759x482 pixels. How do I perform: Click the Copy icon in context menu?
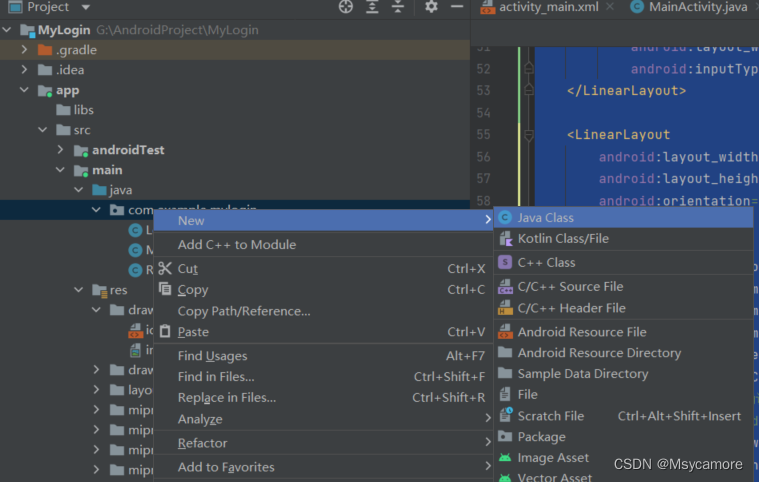[165, 289]
